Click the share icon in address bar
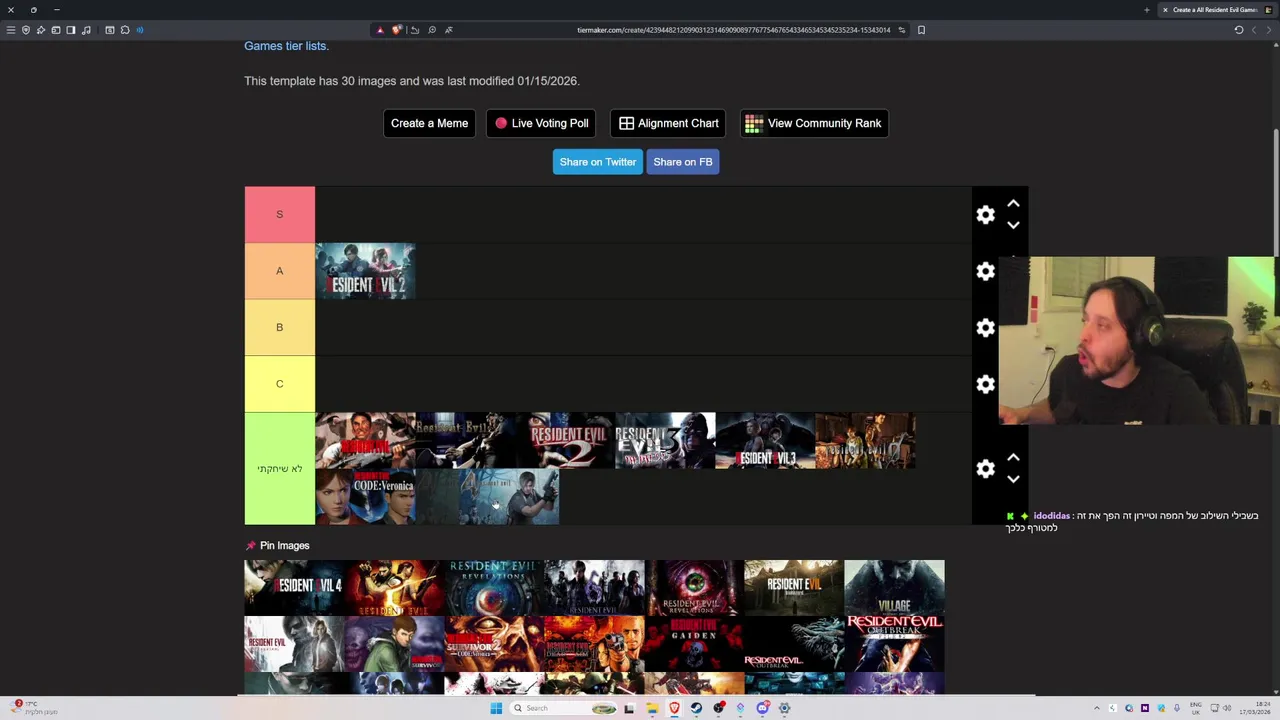1280x720 pixels. coord(415,30)
